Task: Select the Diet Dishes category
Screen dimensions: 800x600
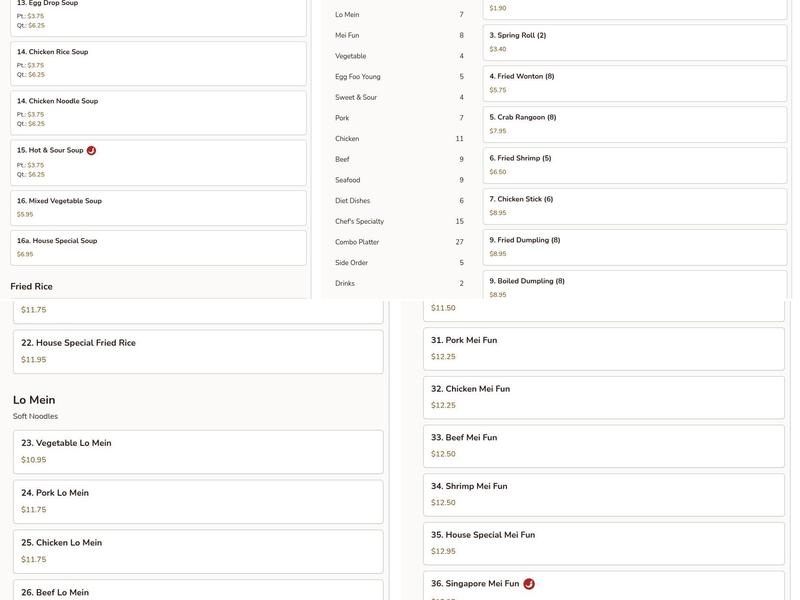Action: coord(353,201)
